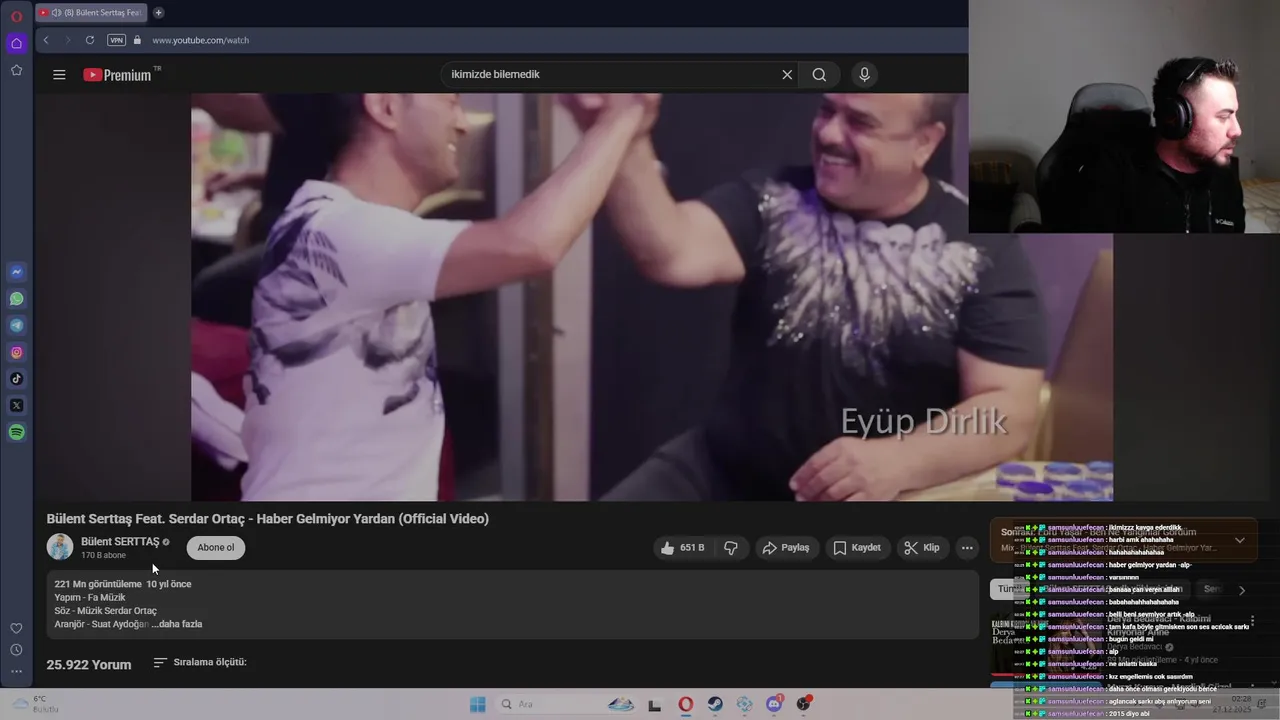
Task: Start voice search with microphone
Action: pyautogui.click(x=865, y=74)
